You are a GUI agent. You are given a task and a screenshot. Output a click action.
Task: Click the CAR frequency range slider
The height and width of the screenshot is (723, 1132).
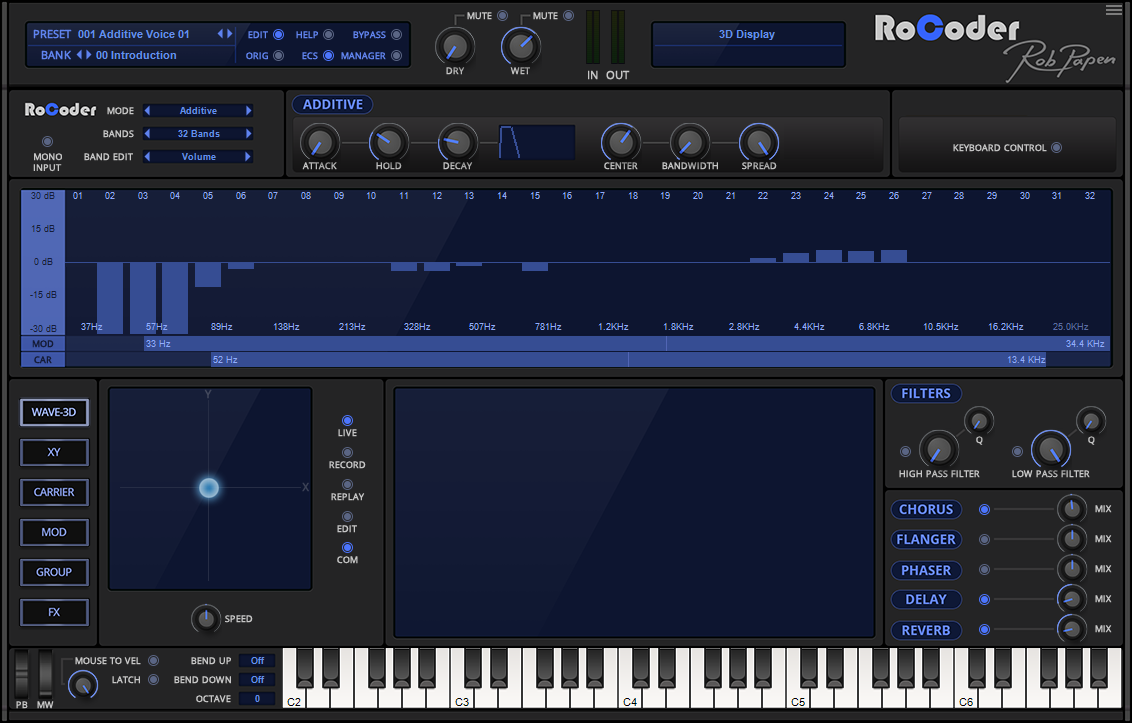coord(629,359)
